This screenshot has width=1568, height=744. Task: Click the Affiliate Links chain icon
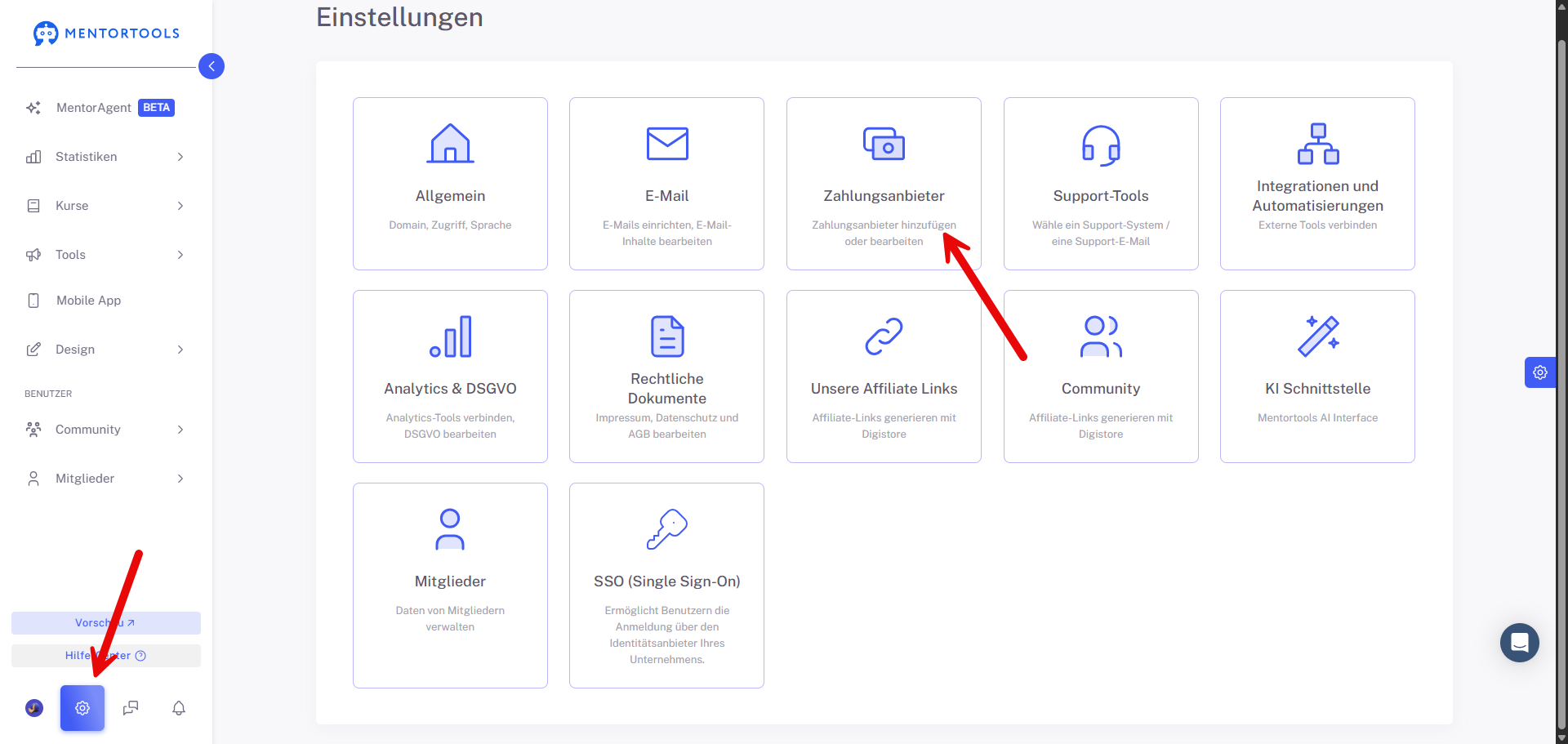884,336
